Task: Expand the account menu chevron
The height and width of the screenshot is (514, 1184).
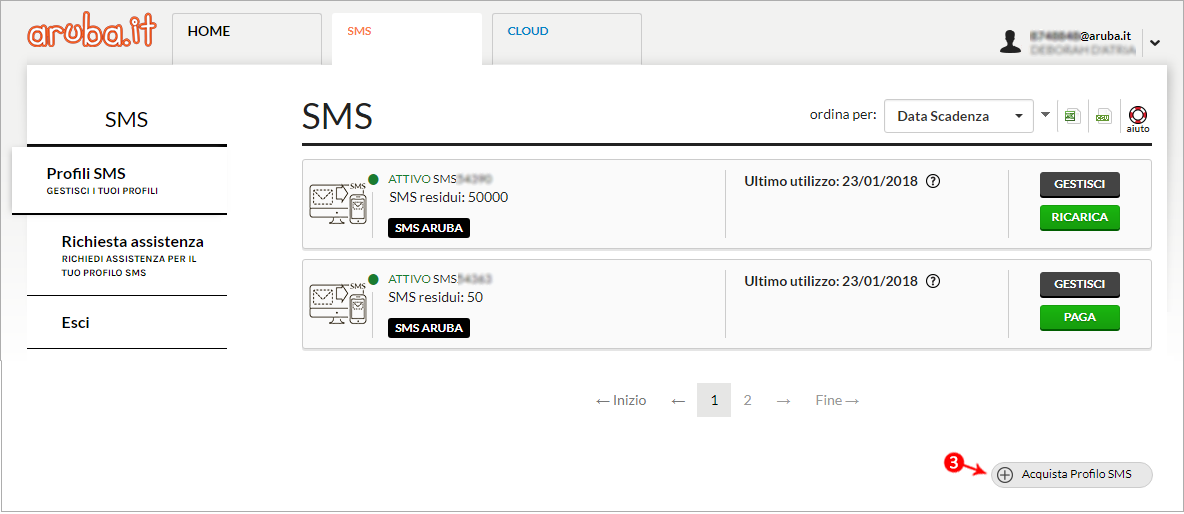Action: [x=1155, y=43]
